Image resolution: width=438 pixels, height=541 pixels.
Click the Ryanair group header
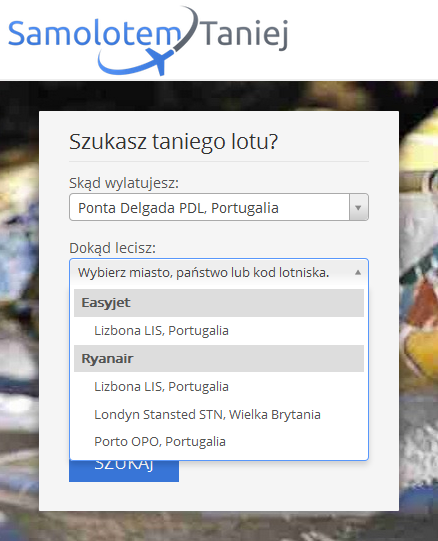[x=219, y=358]
